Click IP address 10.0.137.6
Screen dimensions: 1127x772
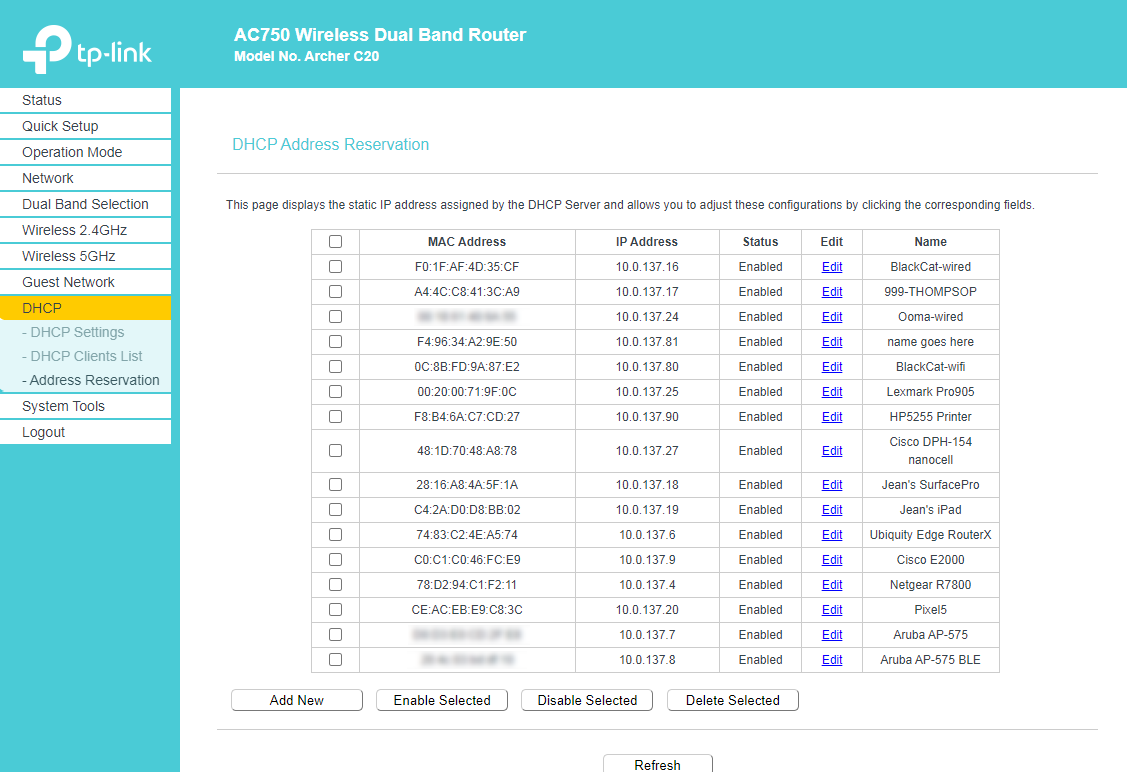pos(647,535)
